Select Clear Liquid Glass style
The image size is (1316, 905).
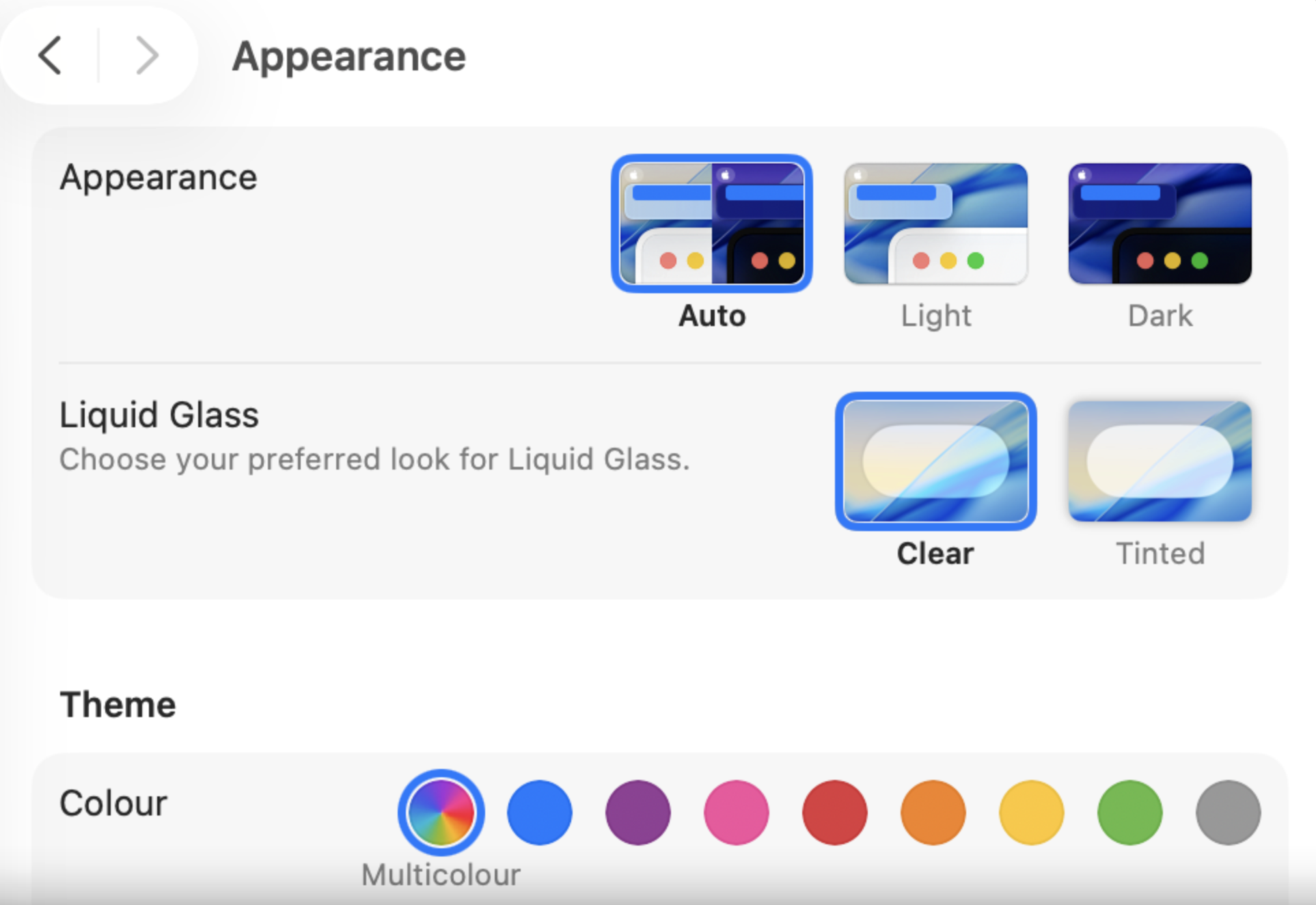click(935, 461)
